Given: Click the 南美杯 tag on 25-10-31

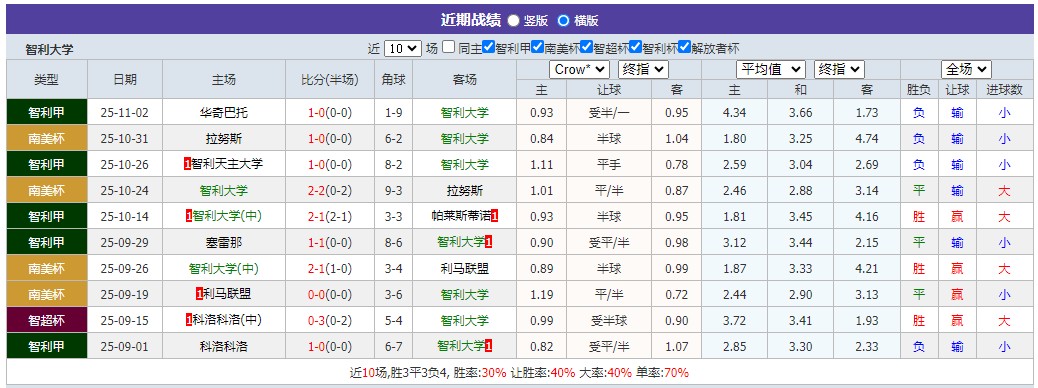Looking at the screenshot, I should tap(46, 138).
